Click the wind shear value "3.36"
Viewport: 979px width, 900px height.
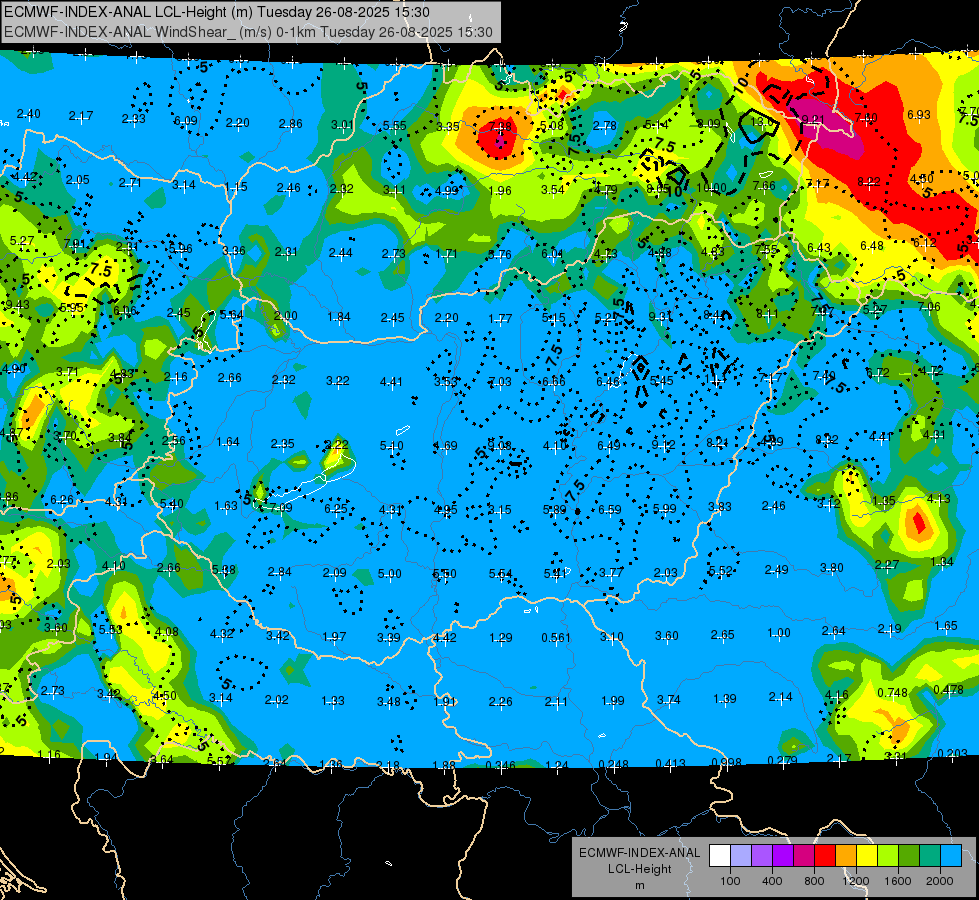pyautogui.click(x=234, y=250)
